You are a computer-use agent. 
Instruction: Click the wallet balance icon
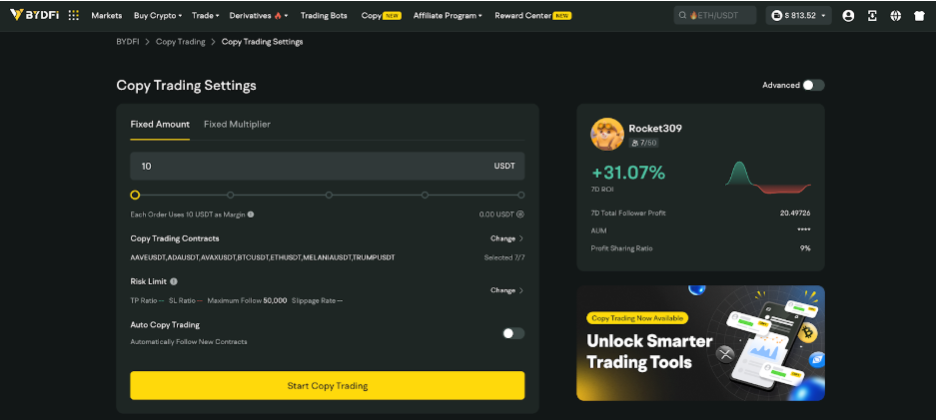(x=777, y=16)
